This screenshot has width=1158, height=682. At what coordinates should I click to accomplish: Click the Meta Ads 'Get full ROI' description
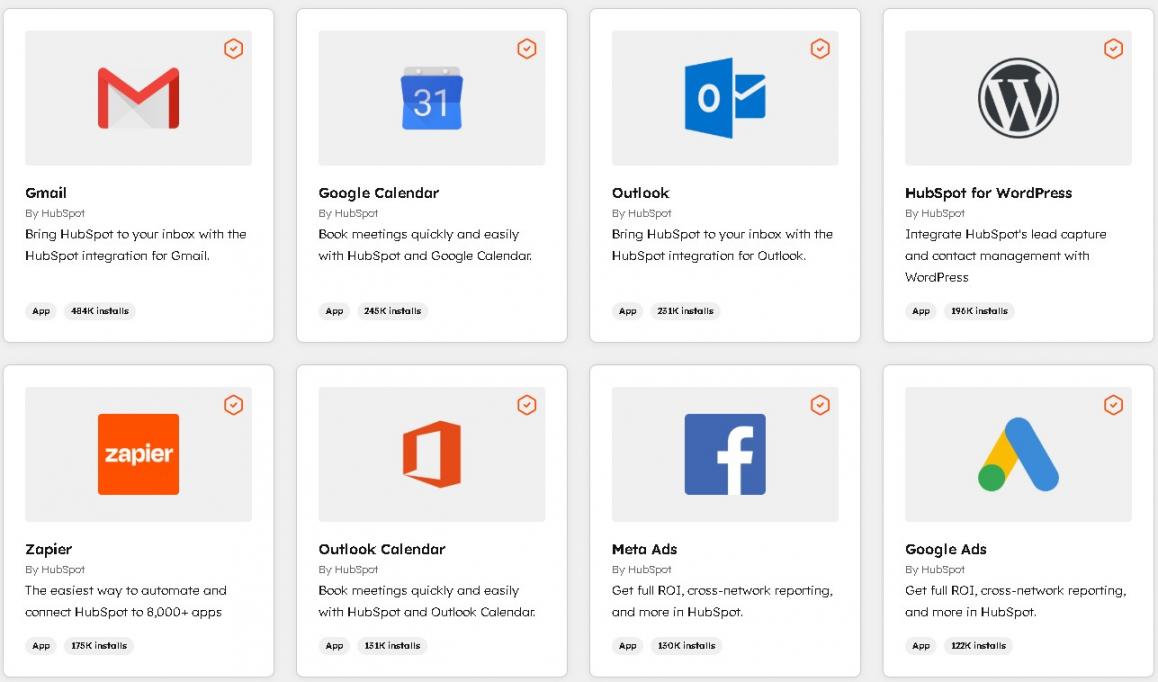tap(722, 601)
